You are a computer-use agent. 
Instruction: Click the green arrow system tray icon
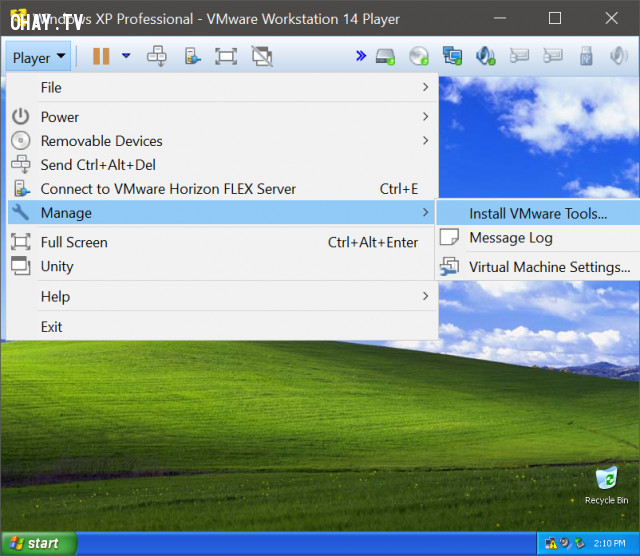click(x=580, y=543)
